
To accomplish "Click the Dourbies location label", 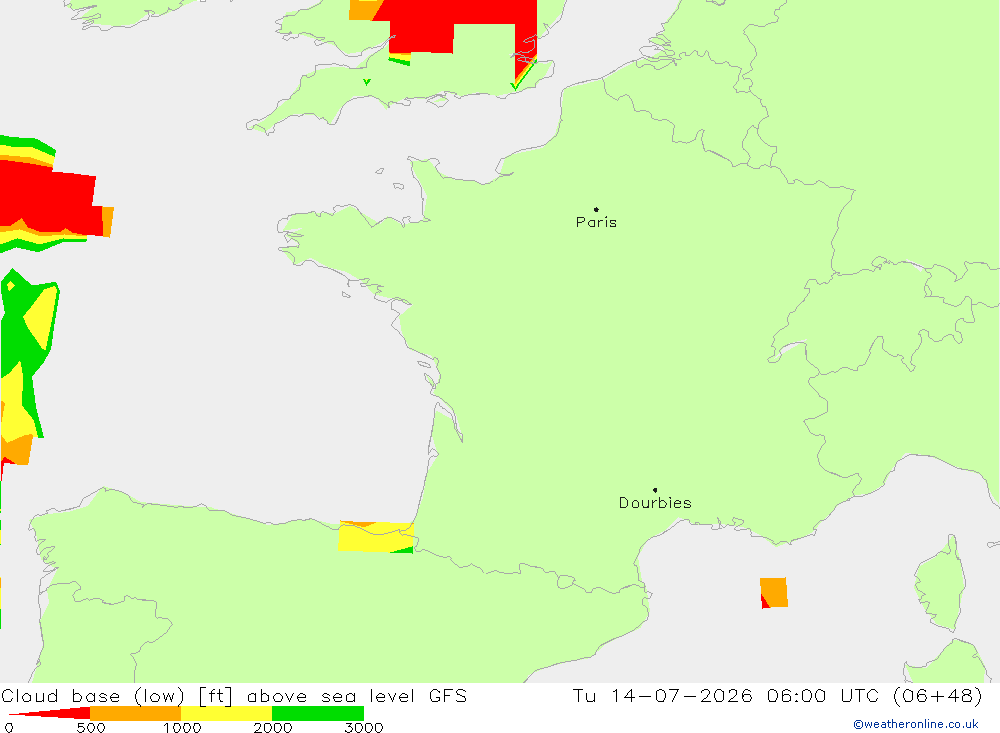I will click(x=655, y=503).
